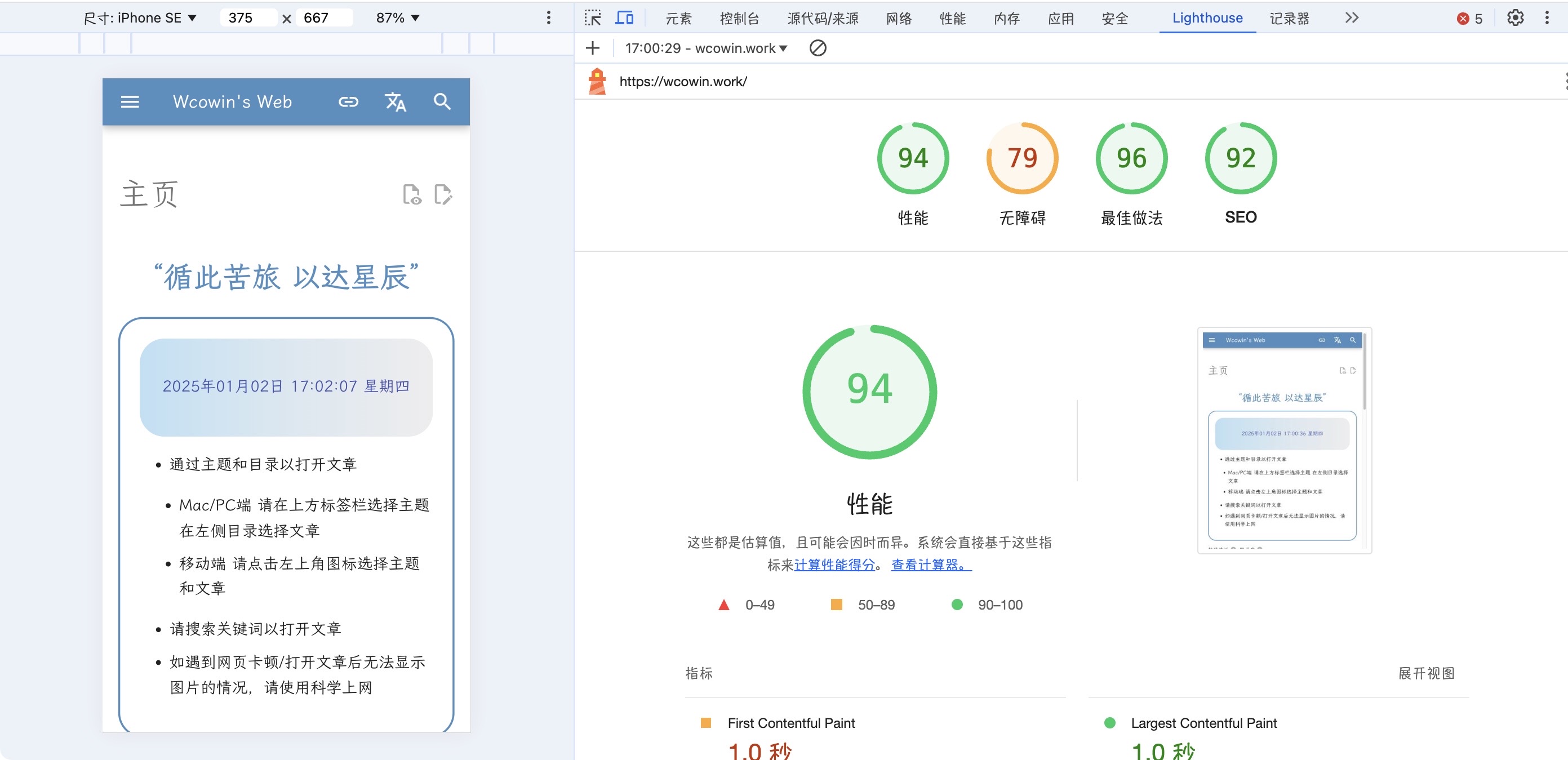
Task: Click the Wcowin's Web site title
Action: [x=233, y=101]
